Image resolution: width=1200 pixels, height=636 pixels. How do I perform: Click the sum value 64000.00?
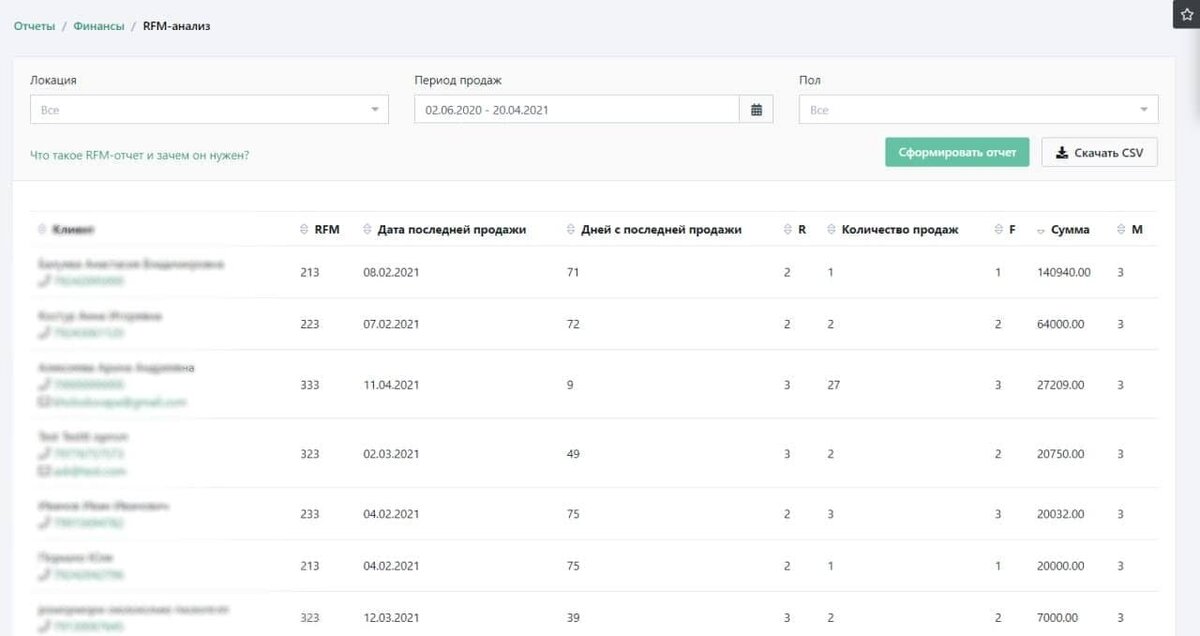(x=1061, y=324)
